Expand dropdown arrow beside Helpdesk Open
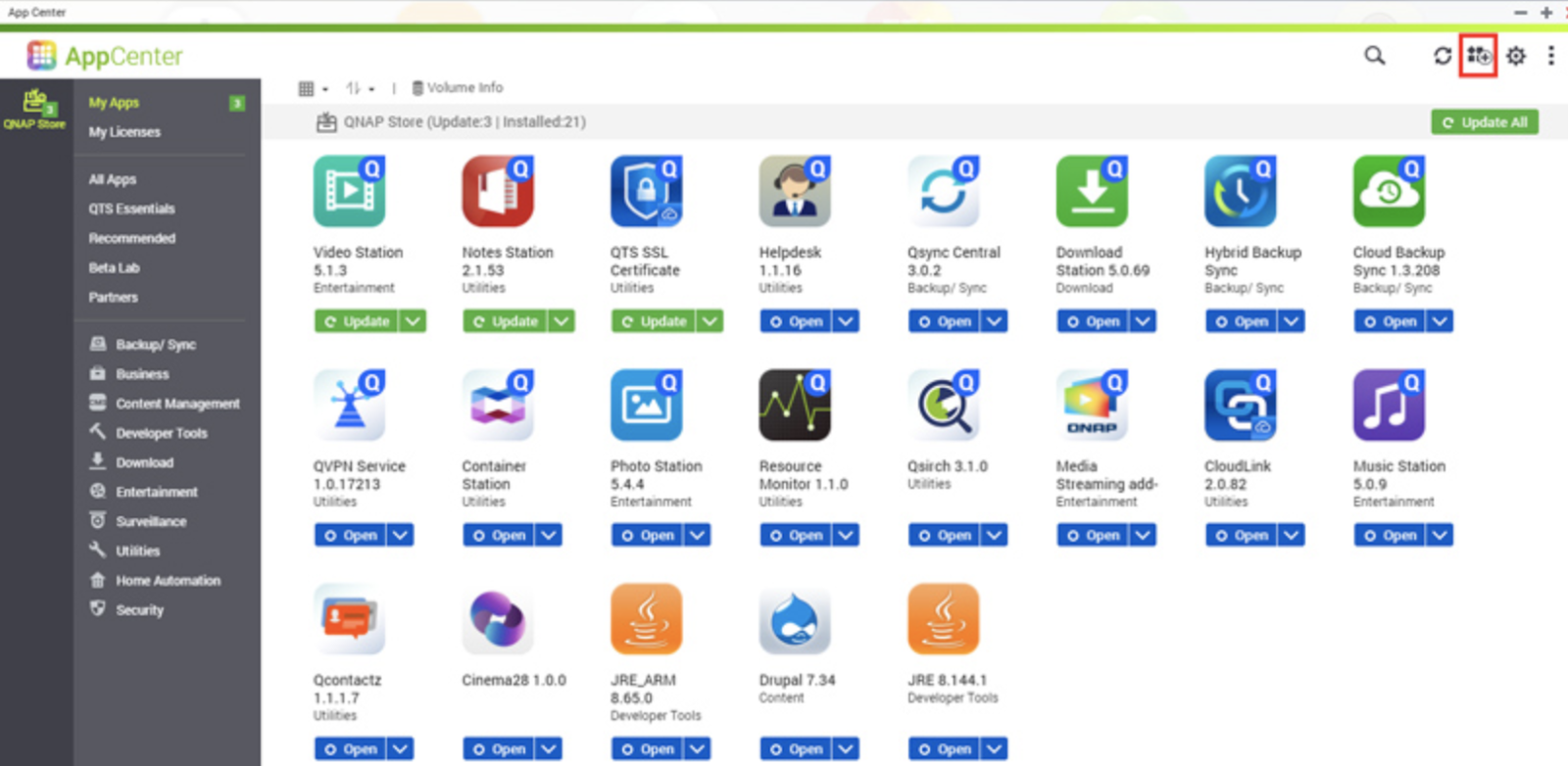Image resolution: width=1568 pixels, height=766 pixels. click(847, 321)
